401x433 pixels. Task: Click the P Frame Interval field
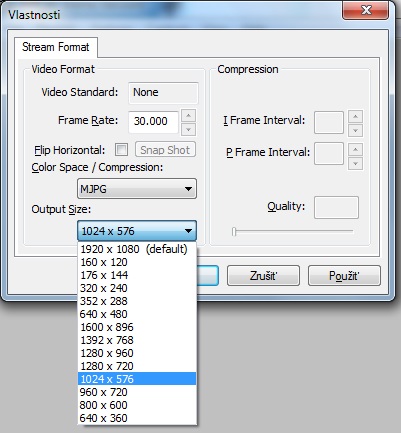click(x=329, y=154)
